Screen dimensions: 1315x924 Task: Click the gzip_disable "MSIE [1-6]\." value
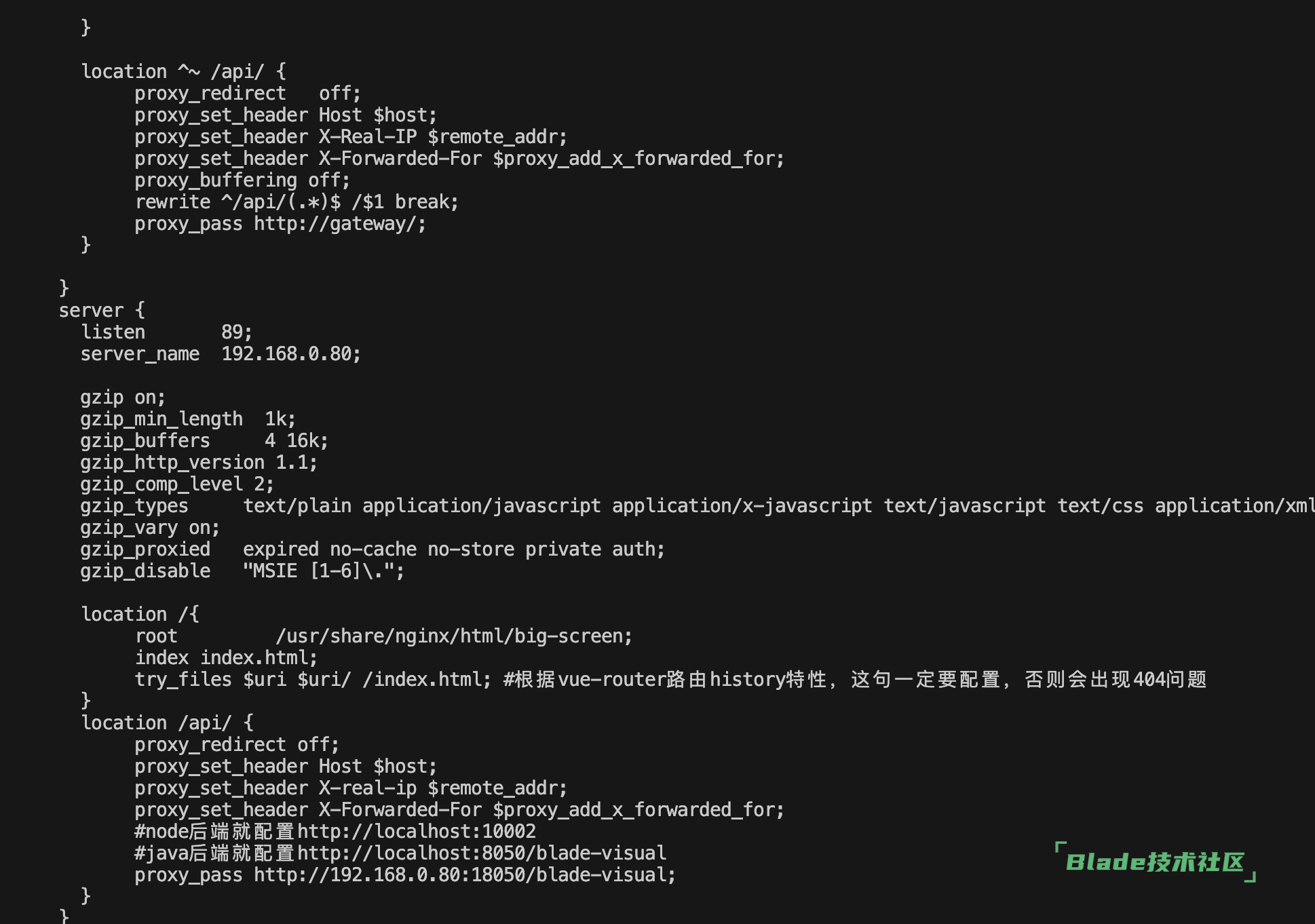(323, 571)
